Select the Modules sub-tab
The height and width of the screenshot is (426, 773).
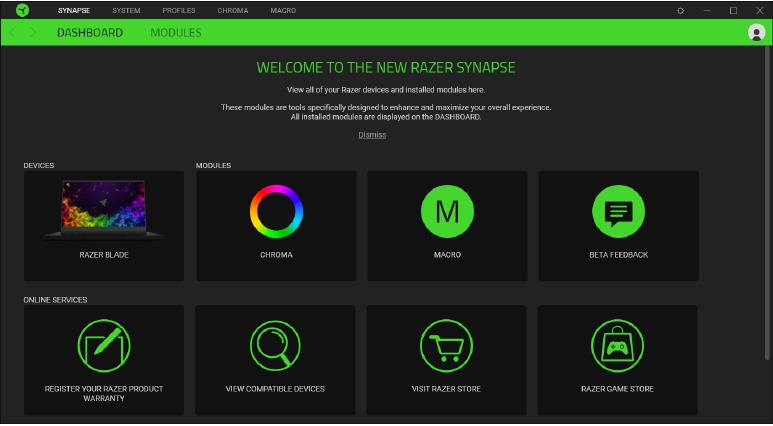tap(176, 33)
